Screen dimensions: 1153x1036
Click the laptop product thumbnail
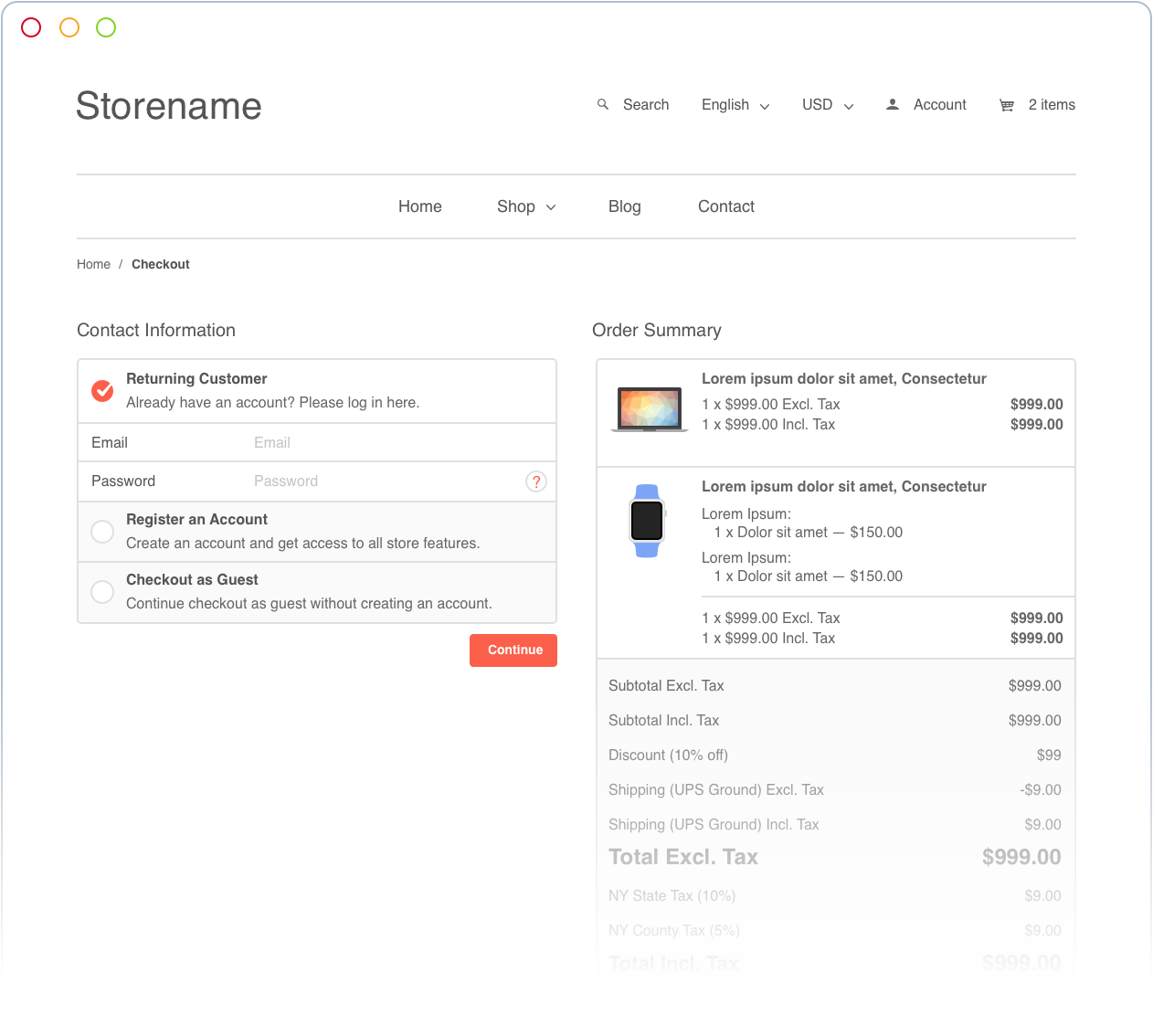pyautogui.click(x=649, y=409)
